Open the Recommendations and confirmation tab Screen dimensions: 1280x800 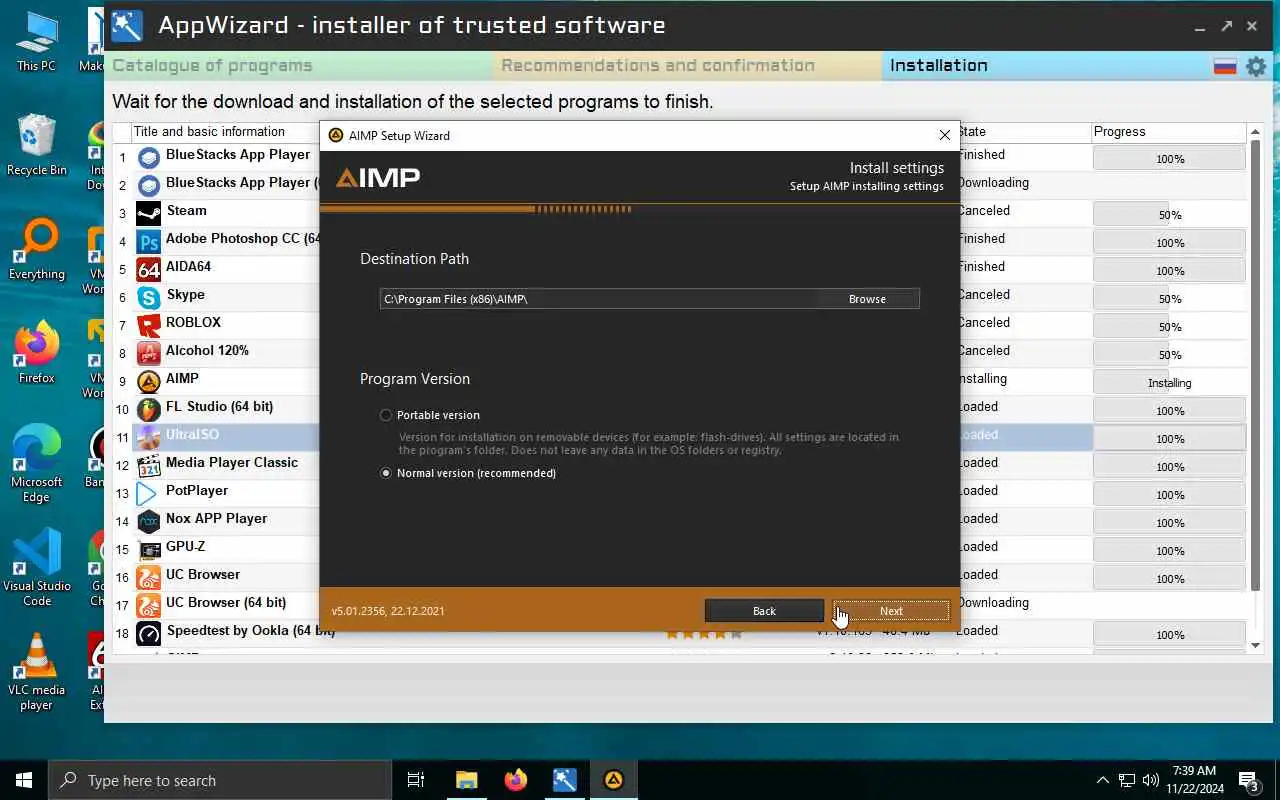(x=686, y=65)
